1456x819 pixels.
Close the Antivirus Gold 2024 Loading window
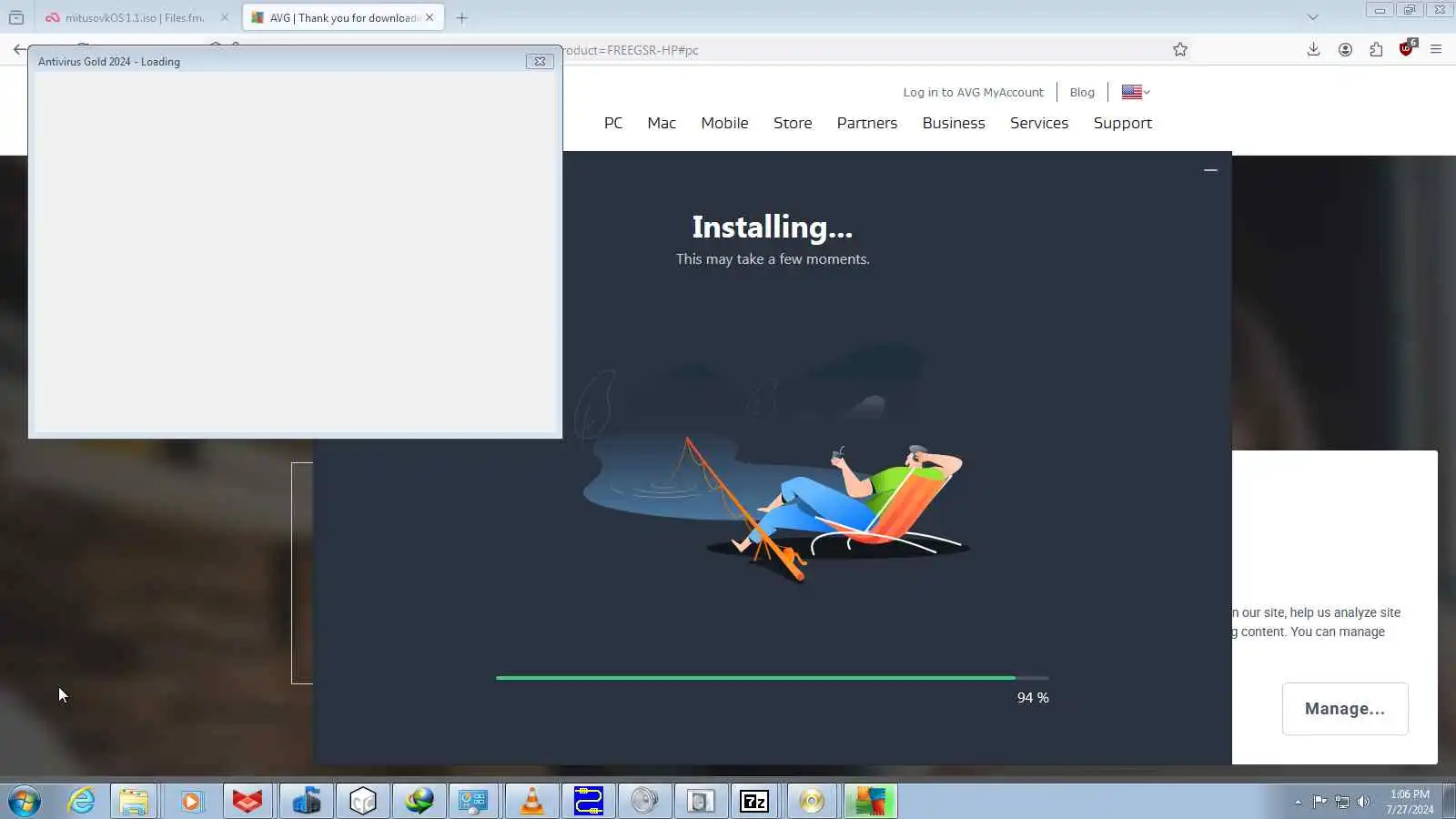[540, 61]
